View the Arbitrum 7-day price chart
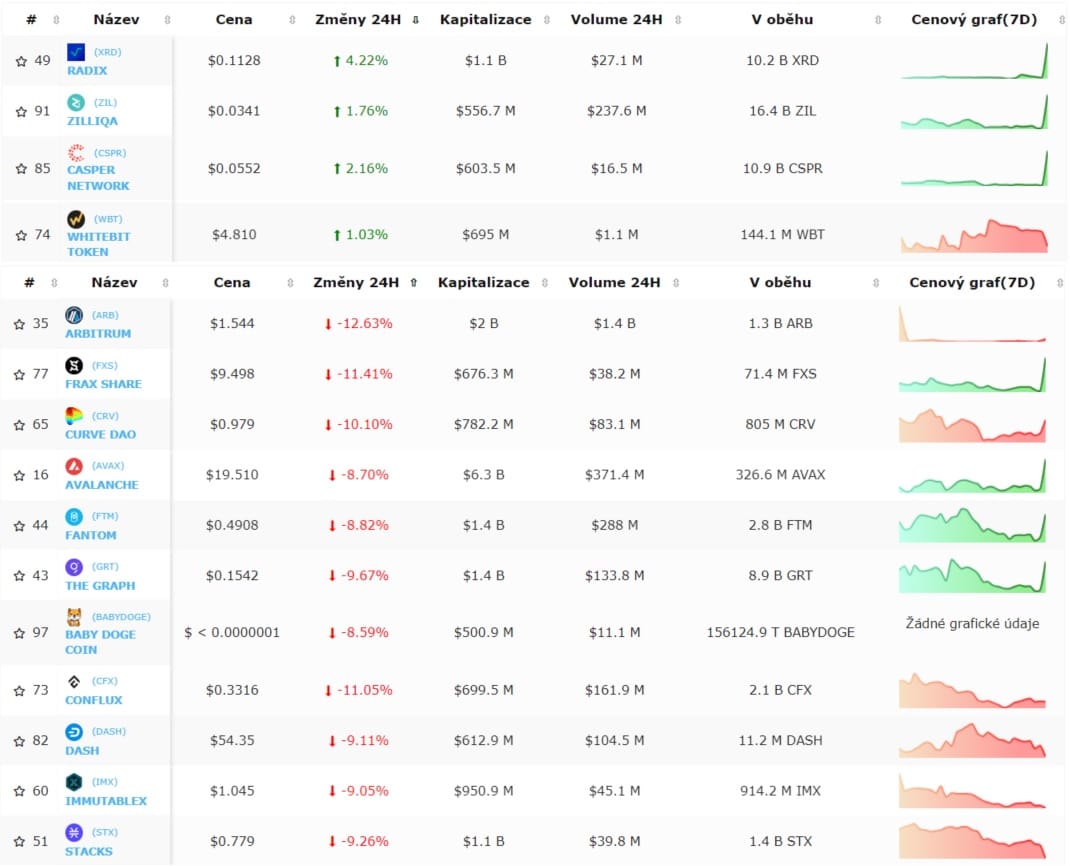 (972, 324)
